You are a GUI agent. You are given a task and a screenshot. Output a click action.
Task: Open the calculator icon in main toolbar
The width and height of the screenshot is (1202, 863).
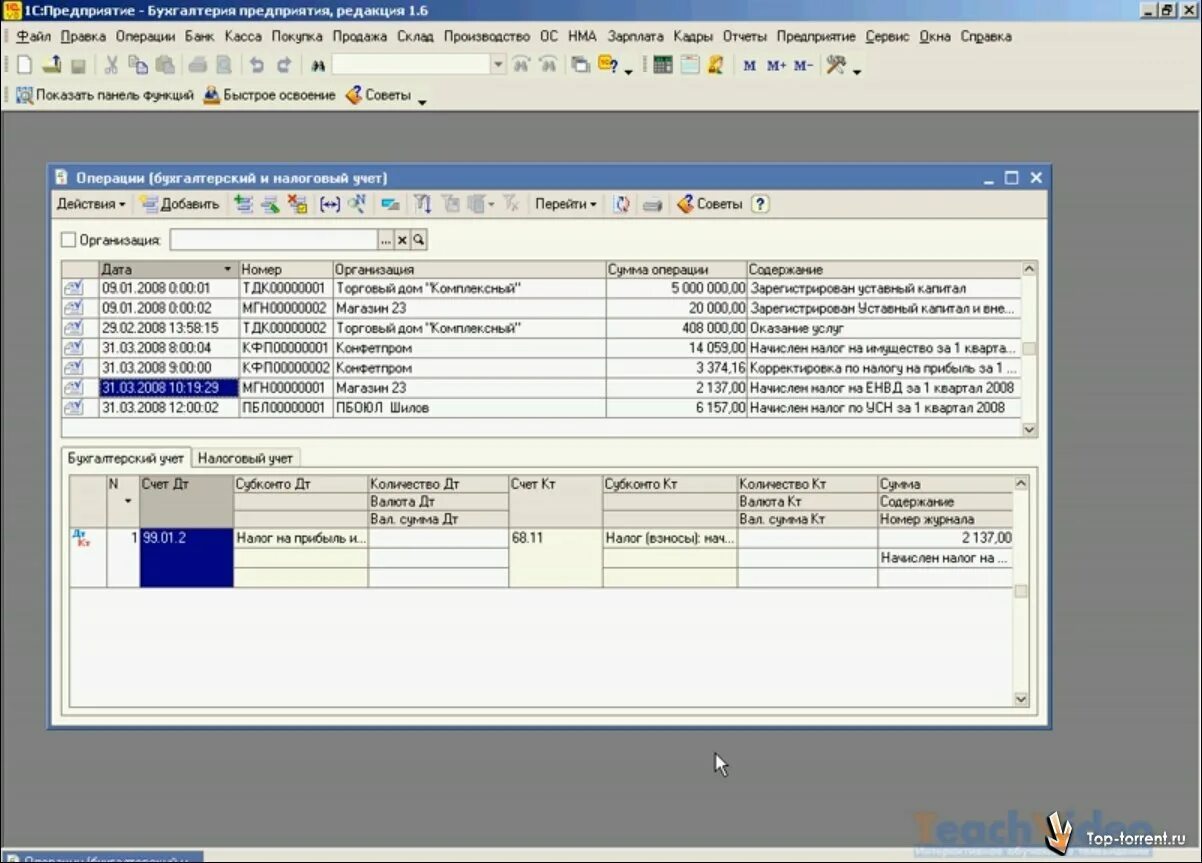[662, 65]
